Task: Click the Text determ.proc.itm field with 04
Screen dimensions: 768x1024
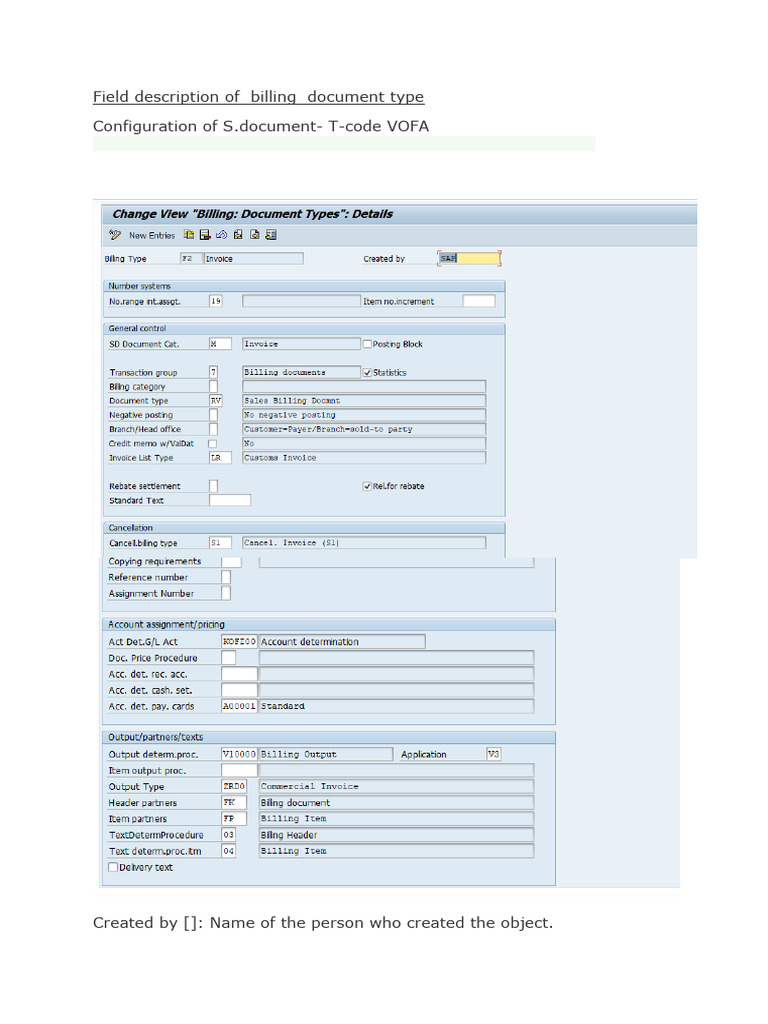Action: tap(229, 851)
